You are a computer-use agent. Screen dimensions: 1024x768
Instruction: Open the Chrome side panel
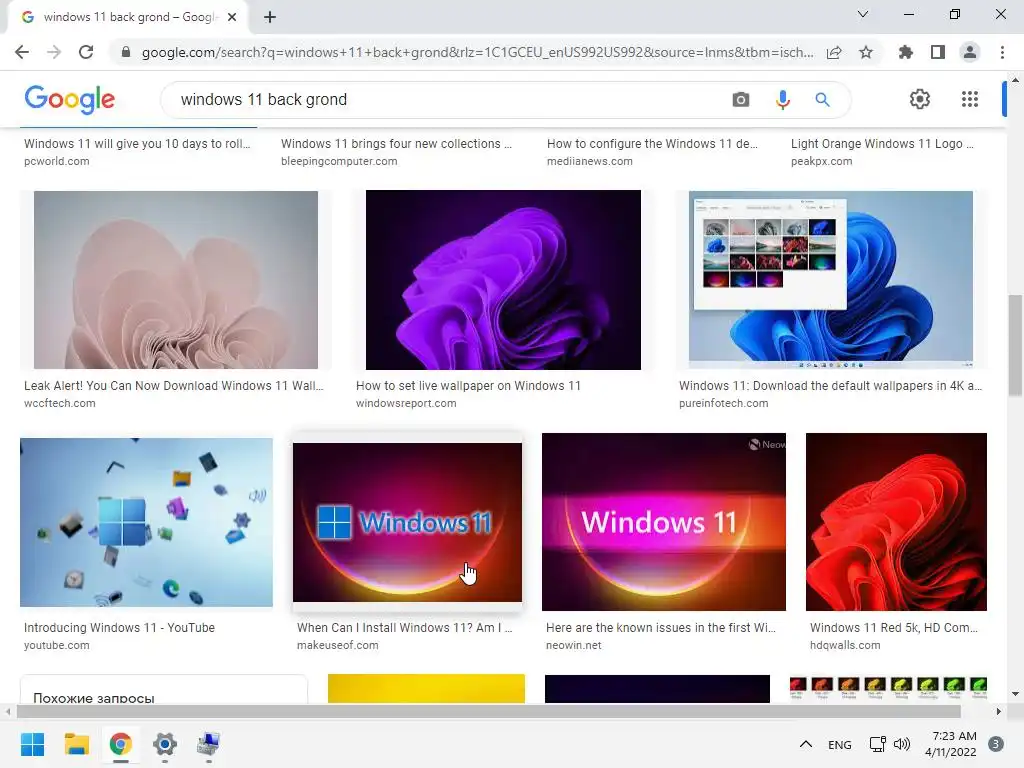(938, 52)
